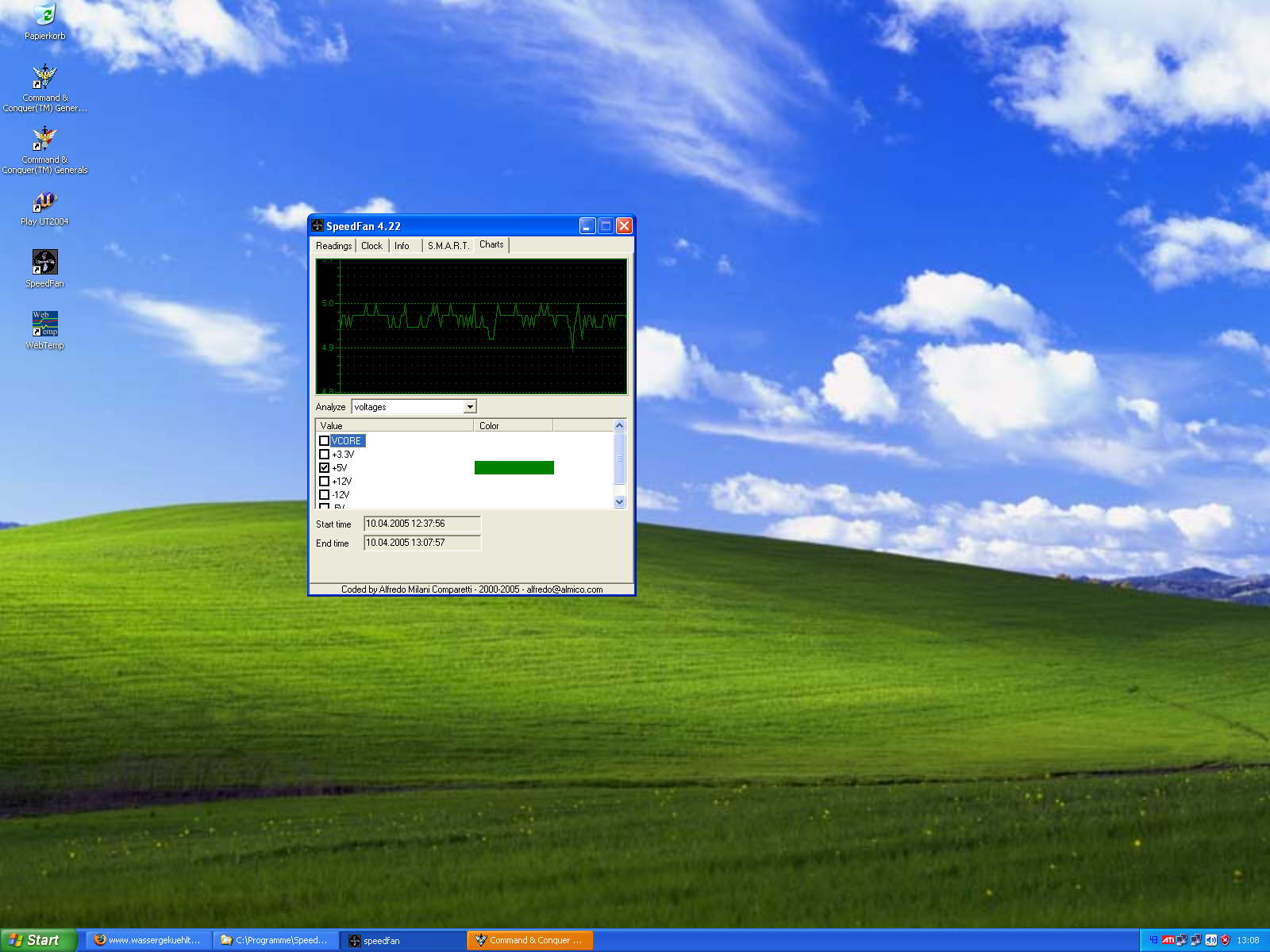This screenshot has width=1270, height=952.
Task: Click the green +5V color swatch
Action: point(514,468)
